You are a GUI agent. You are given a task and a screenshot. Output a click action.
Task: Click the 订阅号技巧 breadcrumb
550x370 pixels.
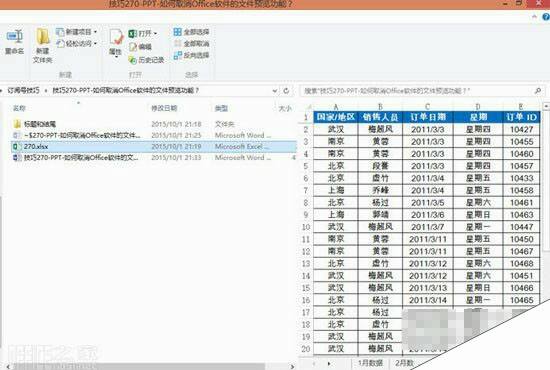click(x=23, y=90)
